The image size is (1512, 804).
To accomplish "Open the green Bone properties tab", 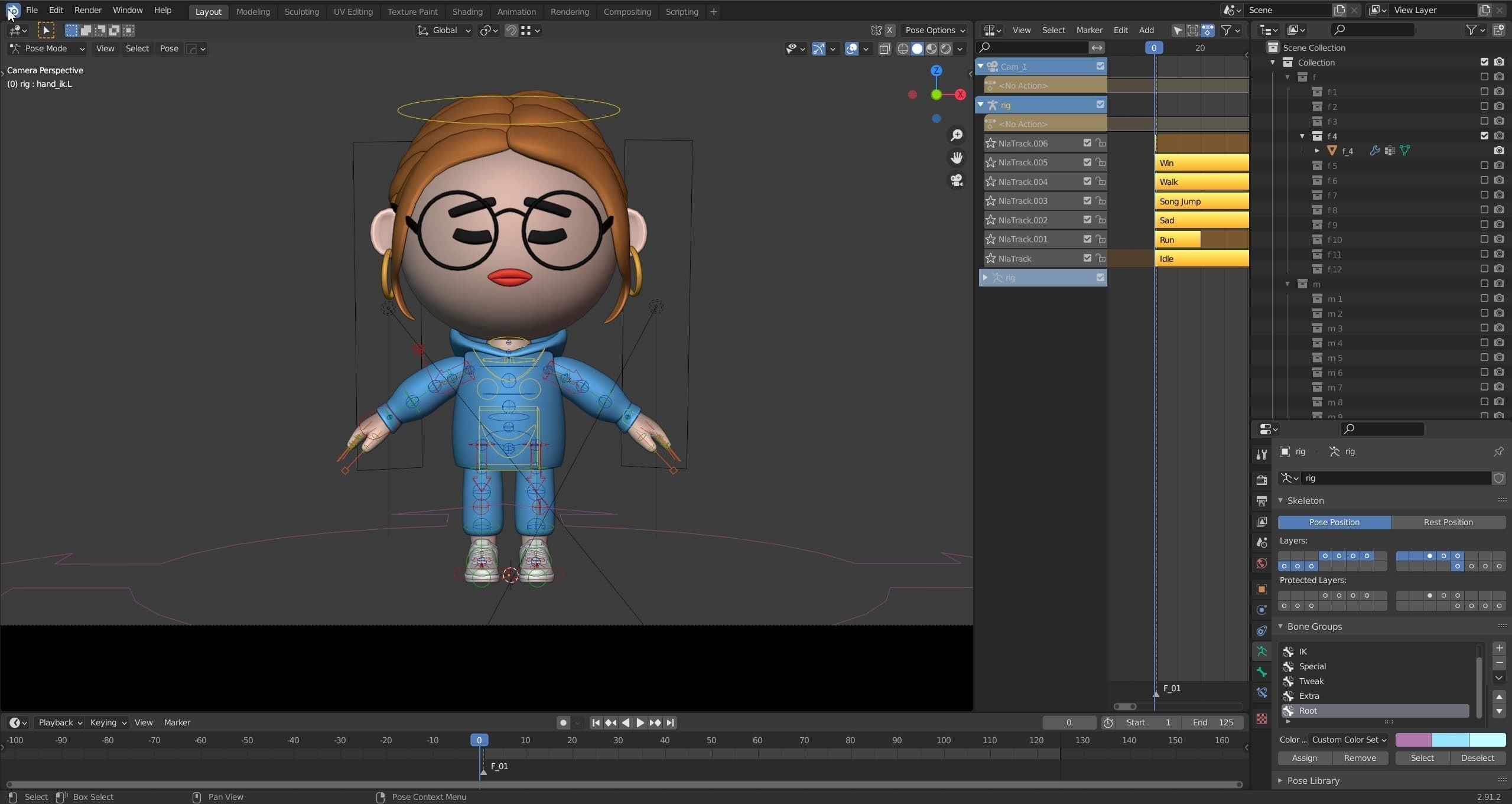I will (x=1261, y=672).
